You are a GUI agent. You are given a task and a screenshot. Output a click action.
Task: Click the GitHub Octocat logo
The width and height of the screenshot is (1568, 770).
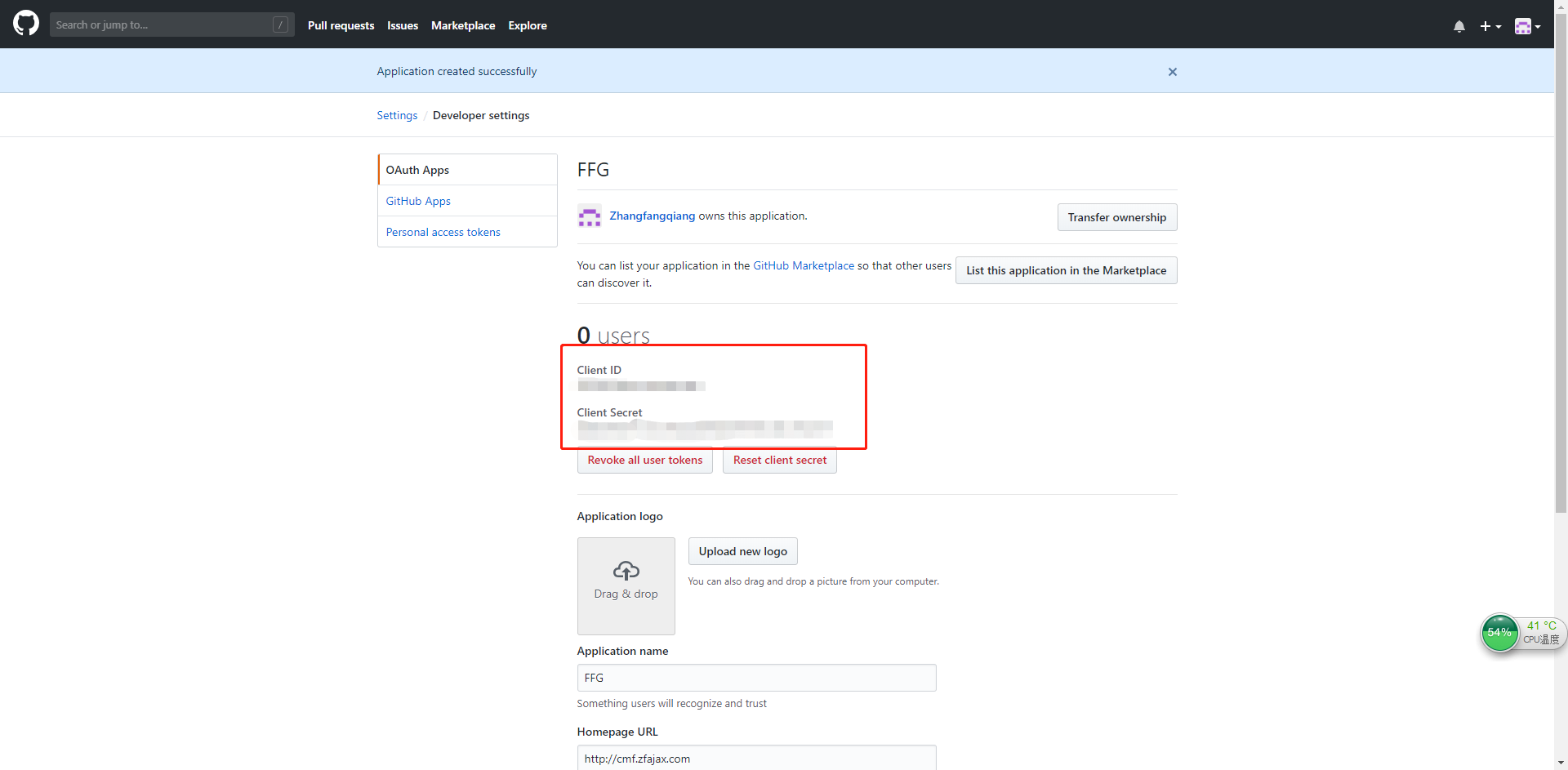tap(26, 24)
